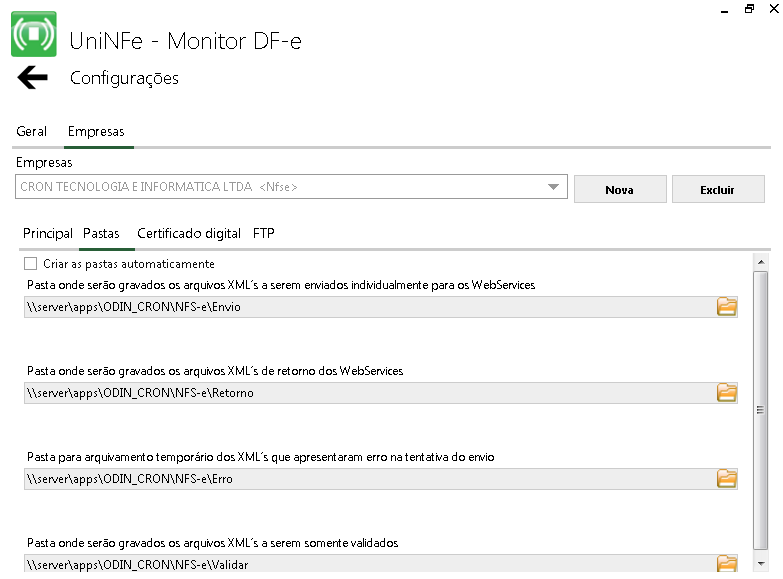This screenshot has width=783, height=579.
Task: Click the UniNFe - Monitor DF-e title
Action: point(185,41)
